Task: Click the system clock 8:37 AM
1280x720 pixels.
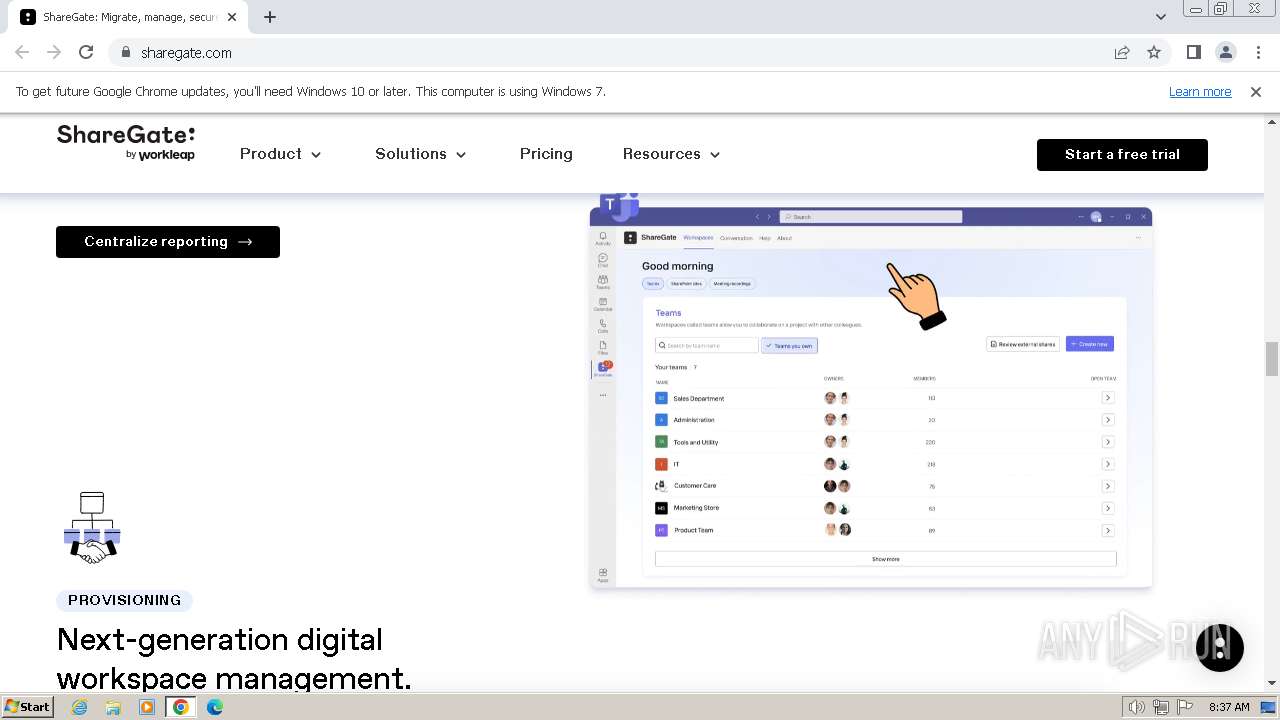Action: [1229, 707]
